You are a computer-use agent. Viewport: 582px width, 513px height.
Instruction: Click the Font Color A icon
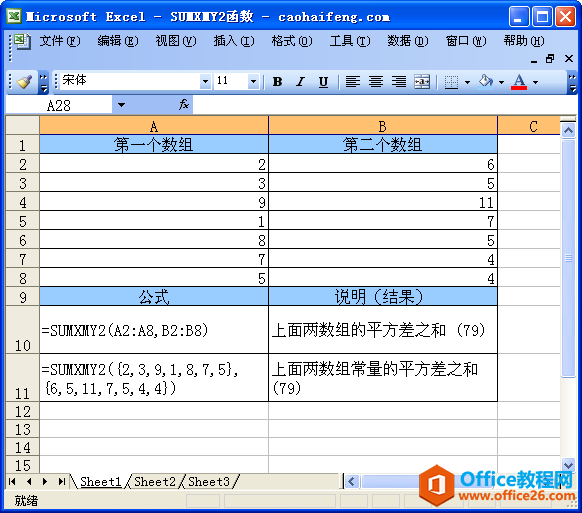[x=519, y=81]
